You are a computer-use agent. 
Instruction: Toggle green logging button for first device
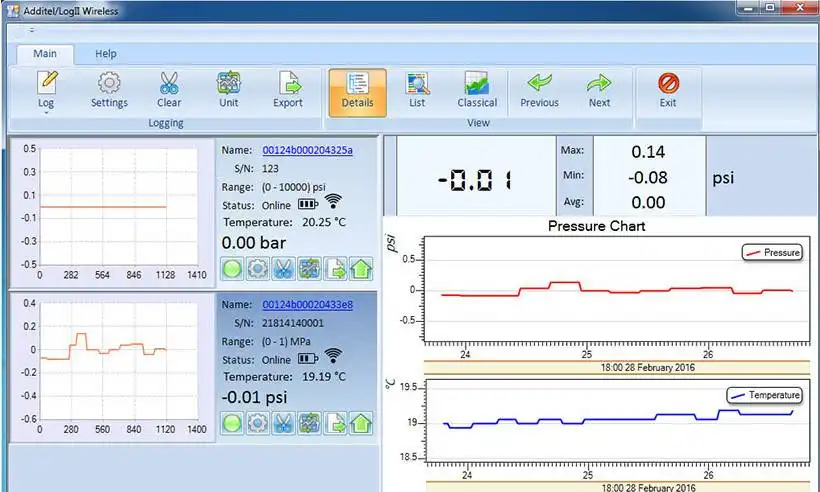click(233, 268)
